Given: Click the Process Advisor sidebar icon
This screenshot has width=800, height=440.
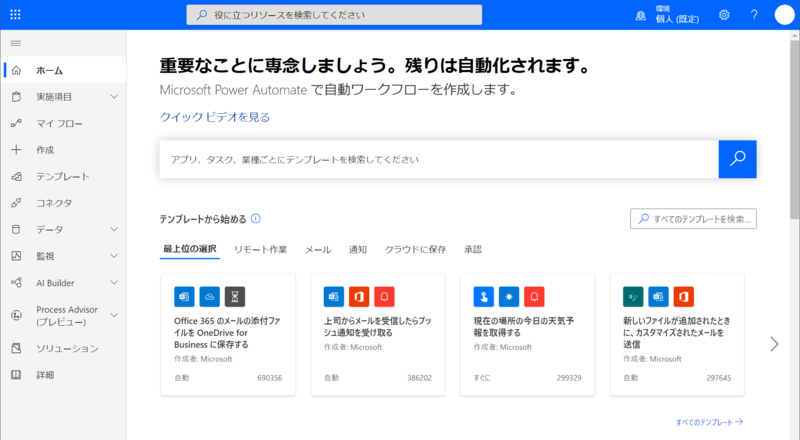Looking at the screenshot, I should coord(16,315).
